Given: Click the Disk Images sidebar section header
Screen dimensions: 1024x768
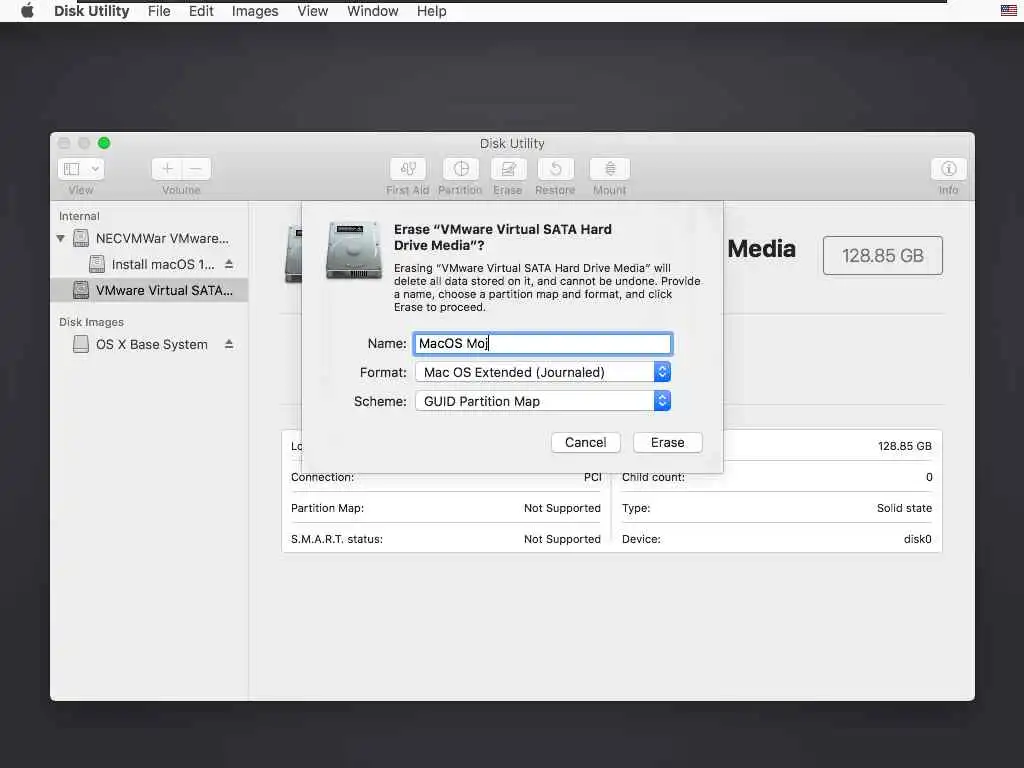Looking at the screenshot, I should coord(91,322).
